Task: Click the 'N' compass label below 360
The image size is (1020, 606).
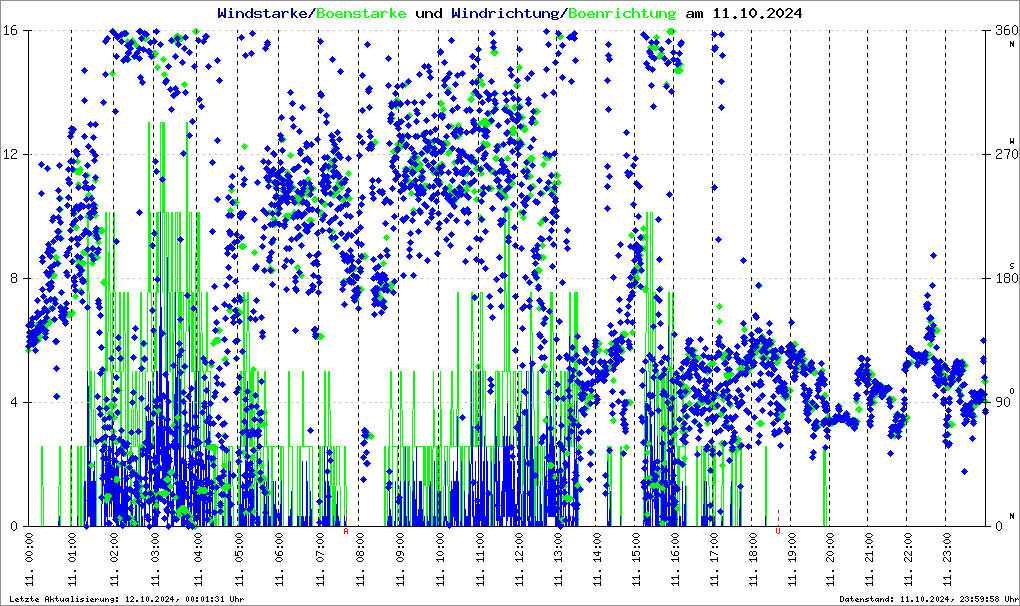Action: 1012,44
